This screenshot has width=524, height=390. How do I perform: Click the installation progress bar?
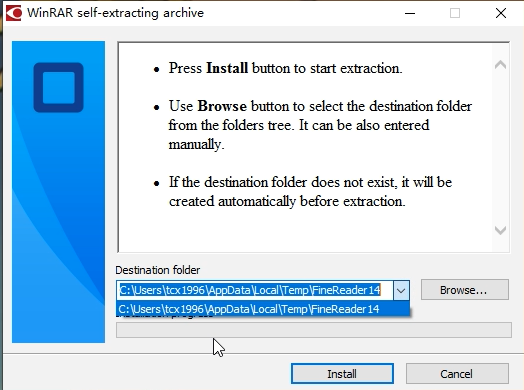[x=314, y=330]
